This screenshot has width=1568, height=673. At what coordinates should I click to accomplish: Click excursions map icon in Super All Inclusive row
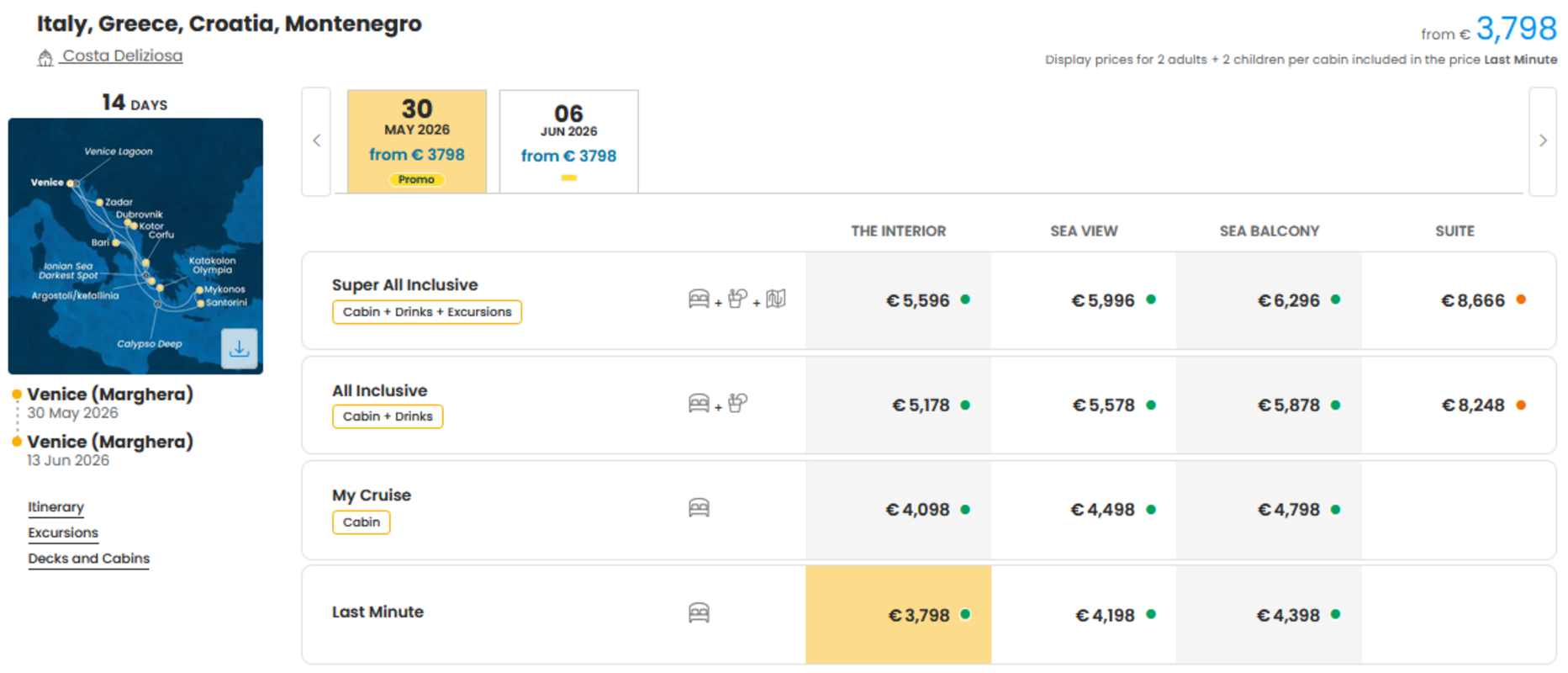click(776, 299)
